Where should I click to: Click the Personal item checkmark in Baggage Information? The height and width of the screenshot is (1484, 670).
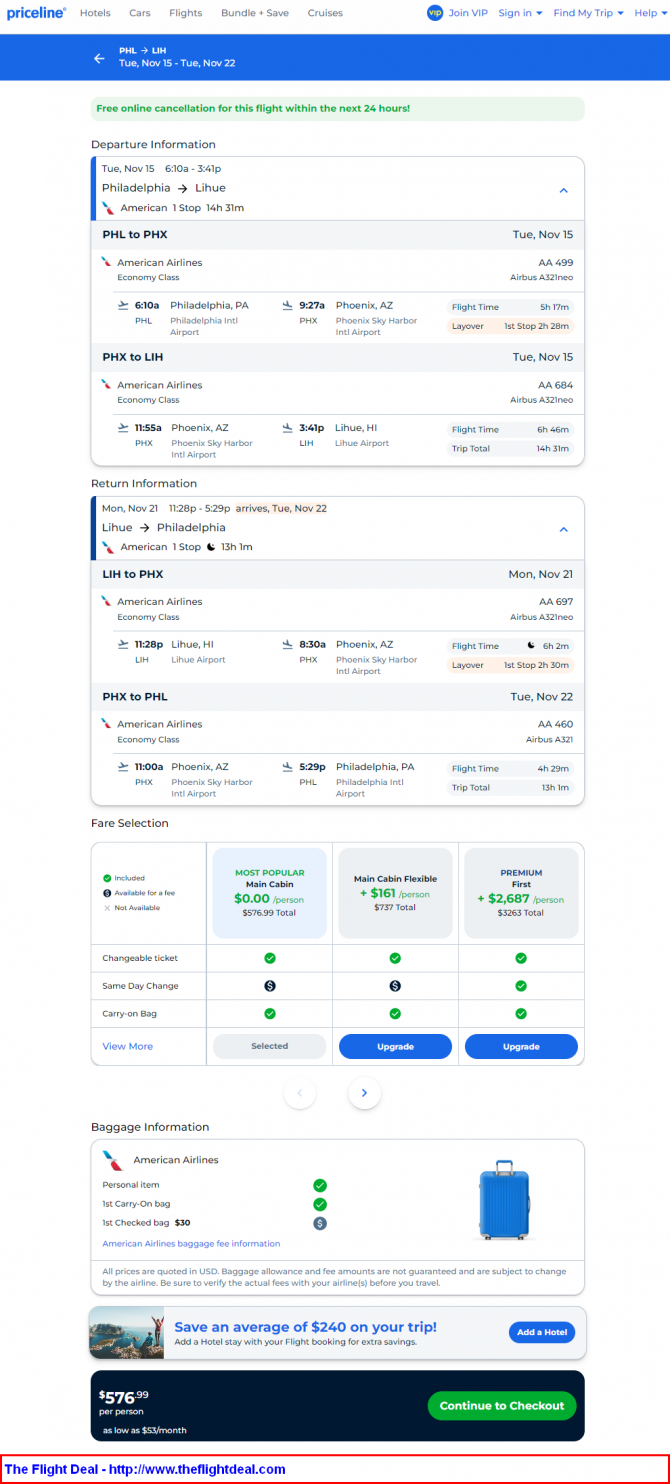coord(320,1186)
